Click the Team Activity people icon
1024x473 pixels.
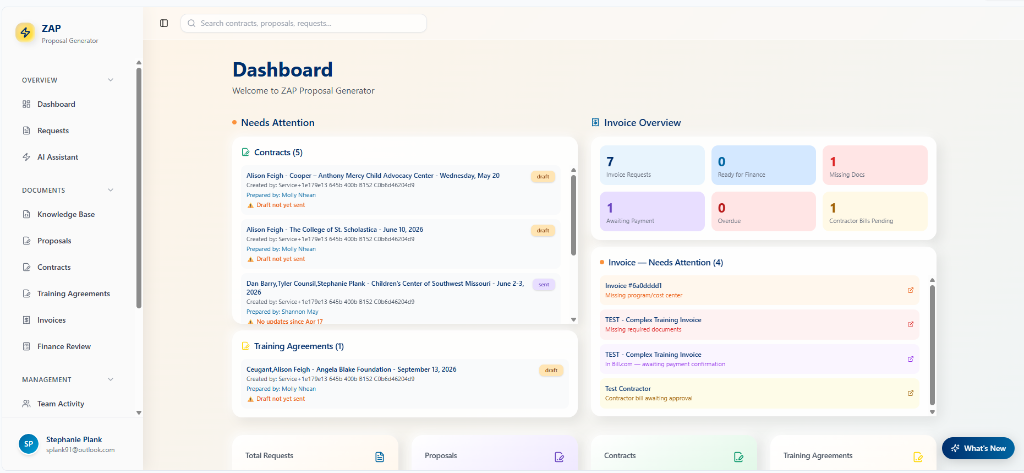coord(26,404)
